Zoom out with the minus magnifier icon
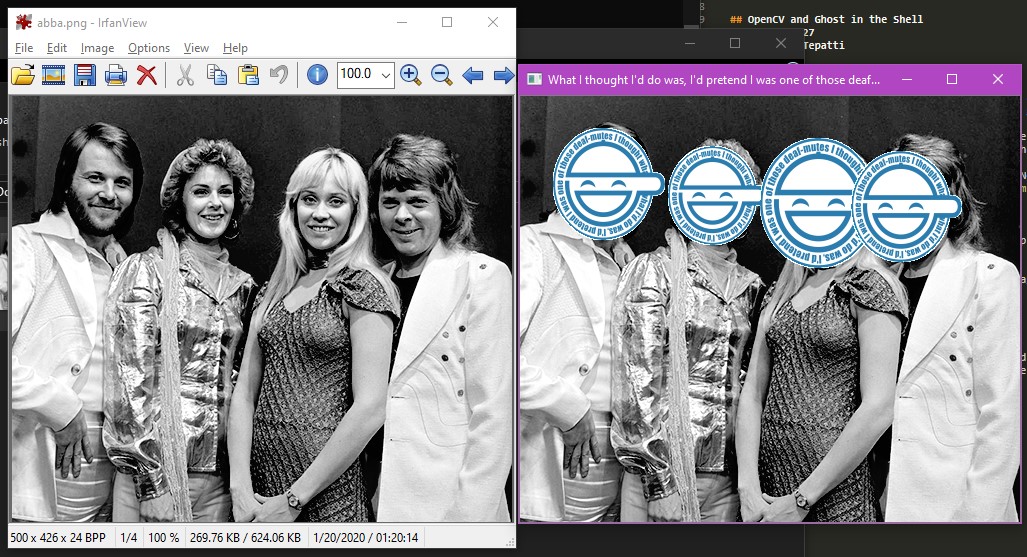This screenshot has width=1027, height=557. pos(441,75)
